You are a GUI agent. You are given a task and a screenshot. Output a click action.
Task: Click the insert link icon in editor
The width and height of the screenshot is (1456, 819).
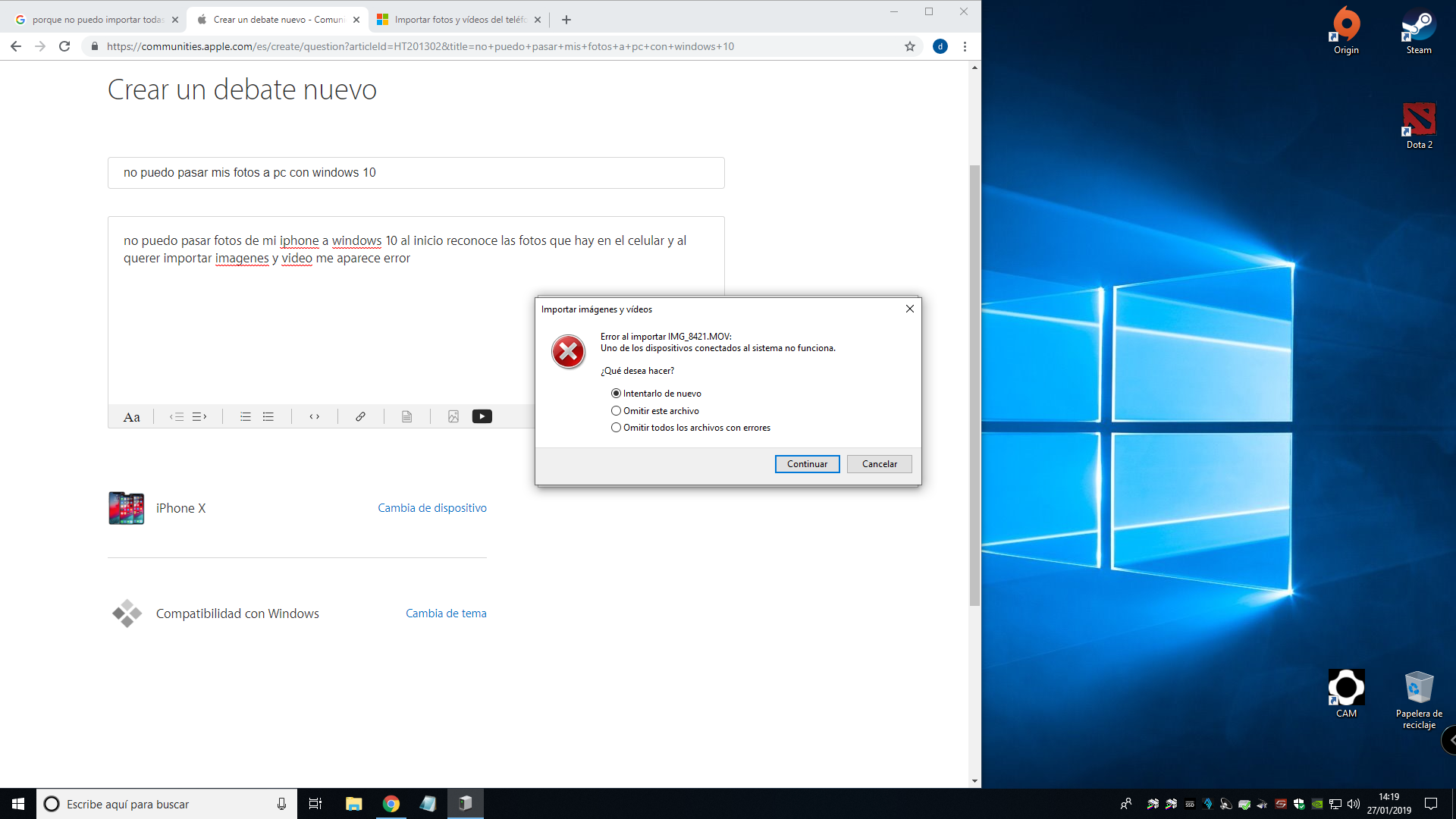(360, 416)
